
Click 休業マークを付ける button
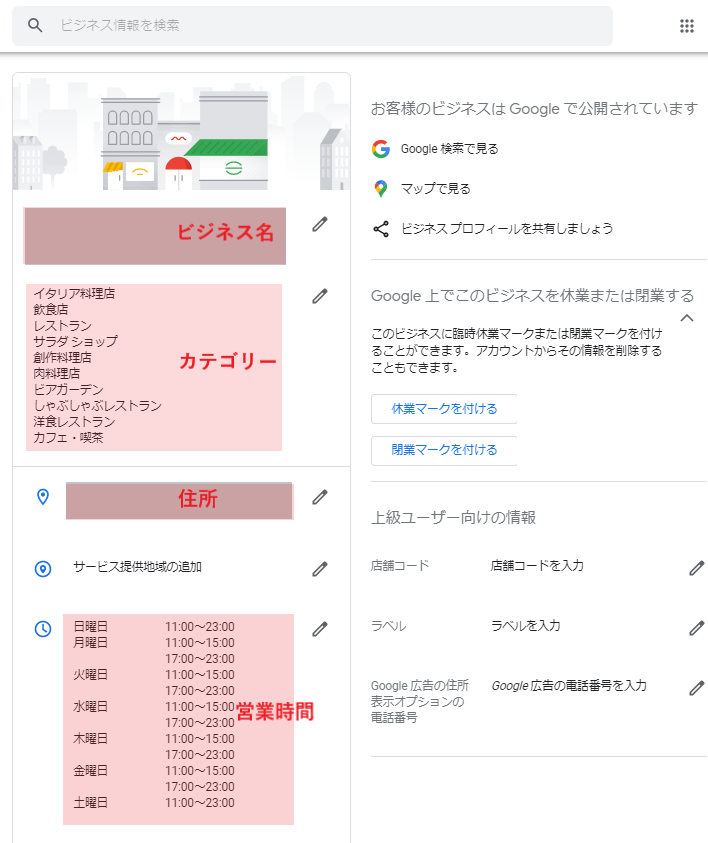point(444,409)
